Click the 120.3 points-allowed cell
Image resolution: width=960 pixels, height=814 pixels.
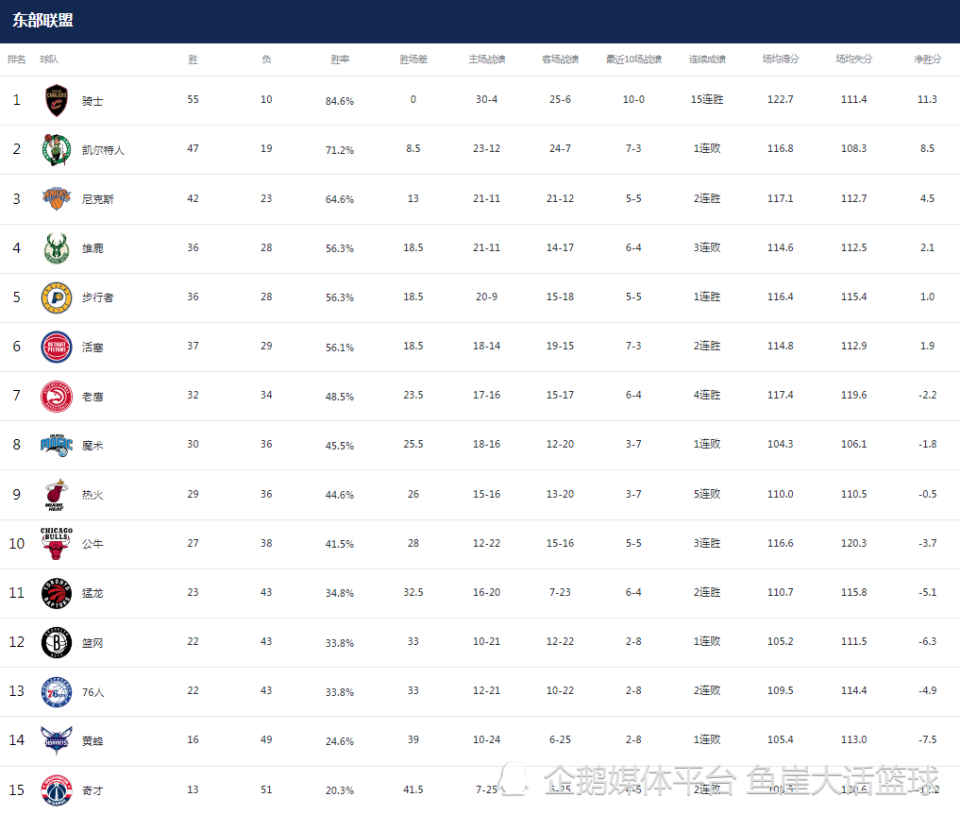(854, 543)
